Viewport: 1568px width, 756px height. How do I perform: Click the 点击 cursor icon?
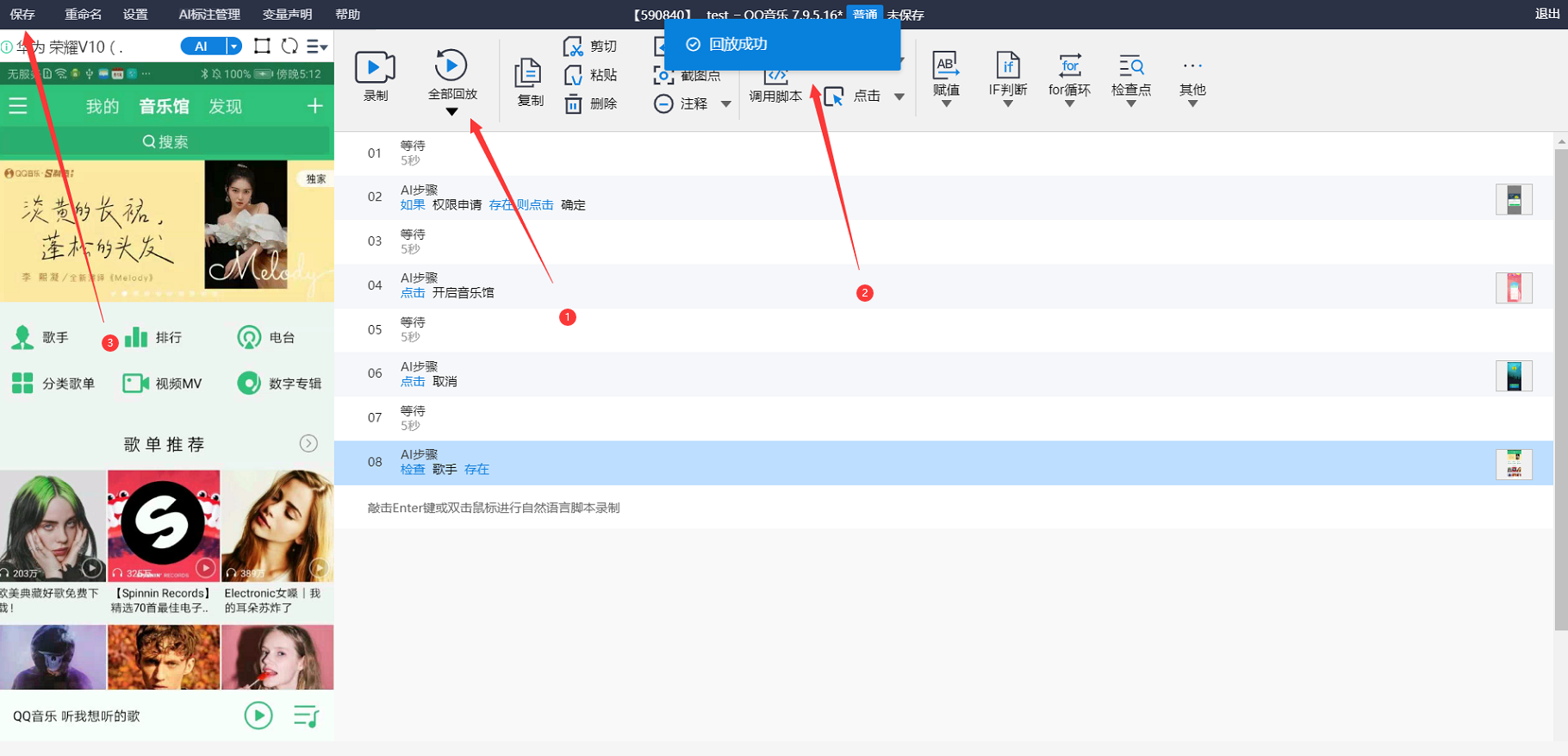834,97
